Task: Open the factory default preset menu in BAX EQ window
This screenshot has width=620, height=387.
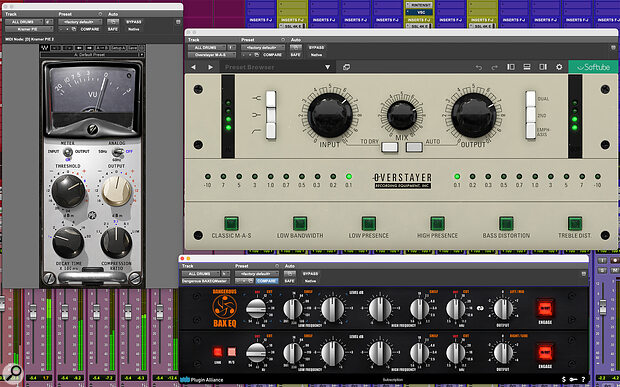Action: point(256,274)
